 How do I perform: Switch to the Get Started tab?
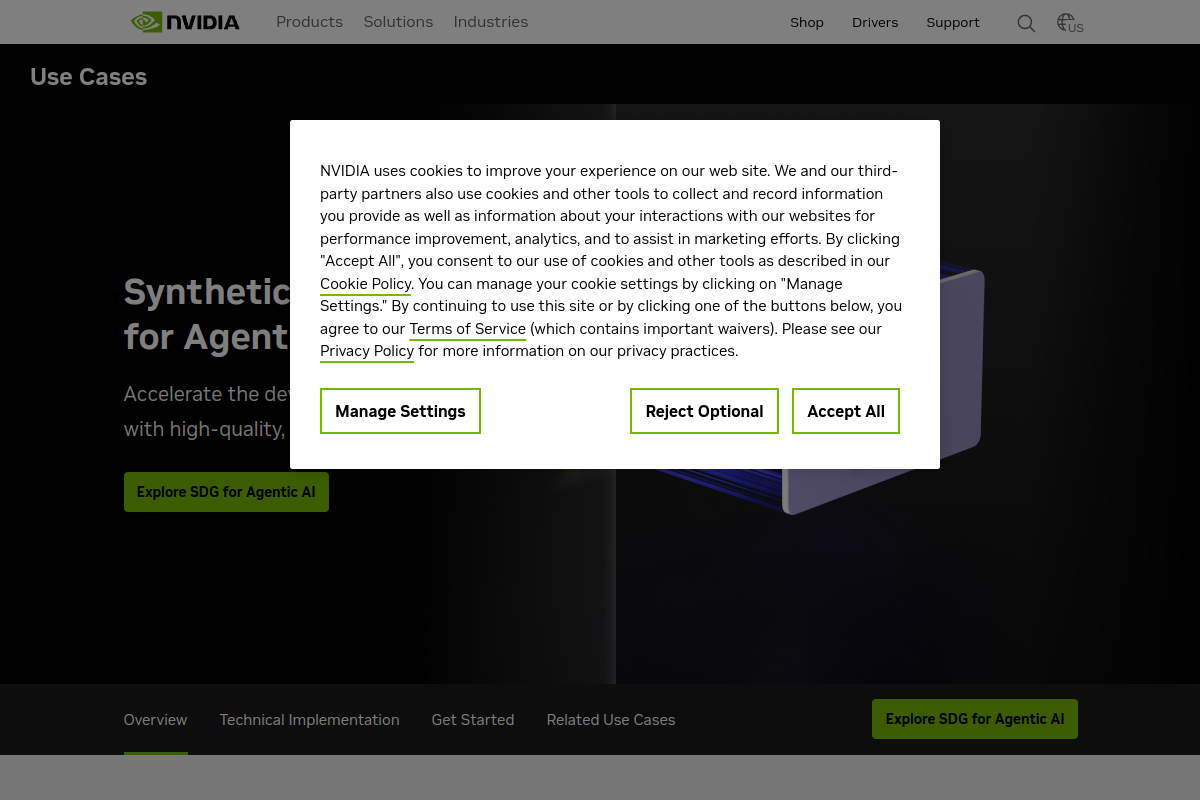coord(473,720)
